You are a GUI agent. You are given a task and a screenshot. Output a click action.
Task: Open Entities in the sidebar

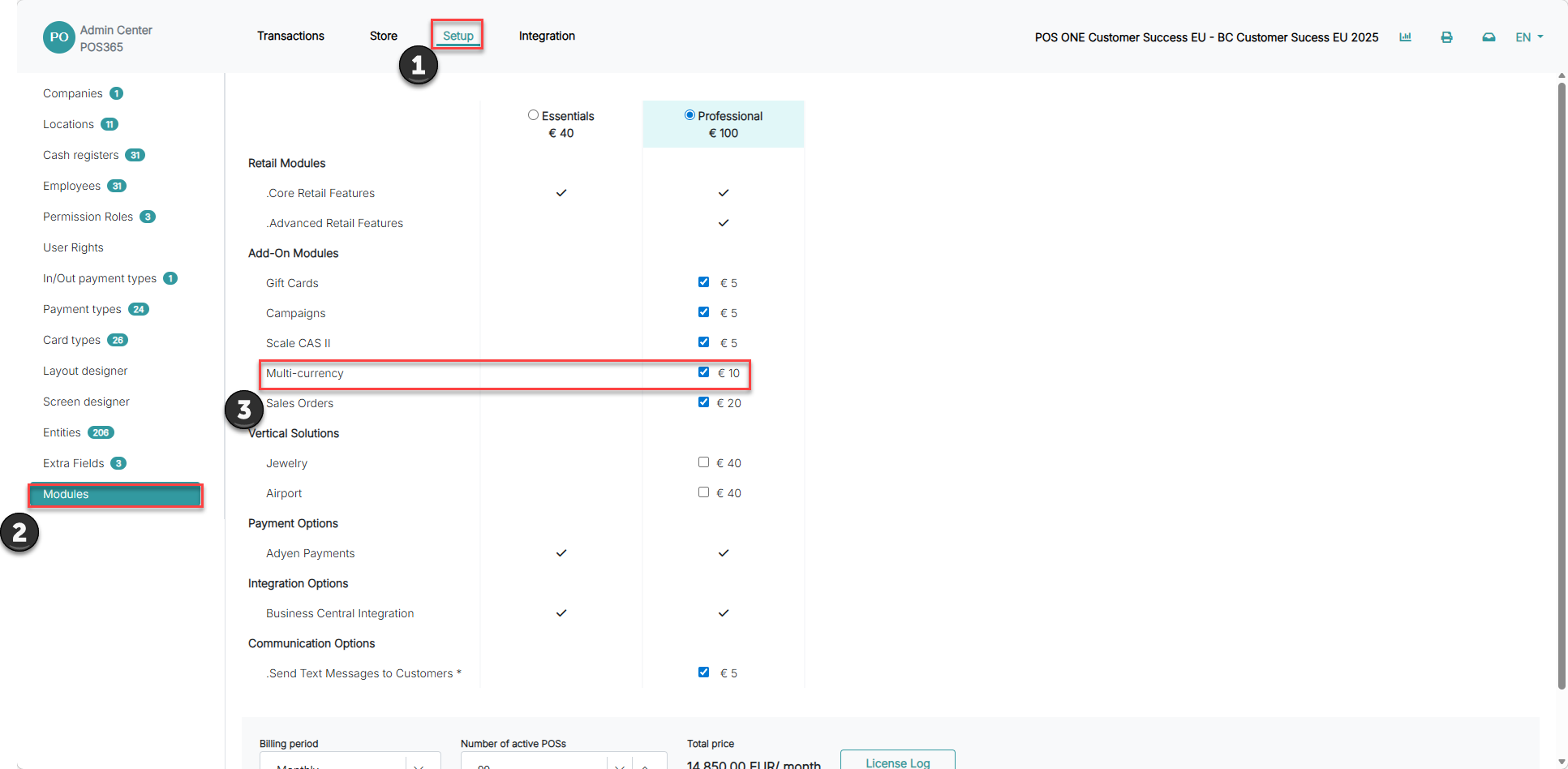pyautogui.click(x=62, y=432)
